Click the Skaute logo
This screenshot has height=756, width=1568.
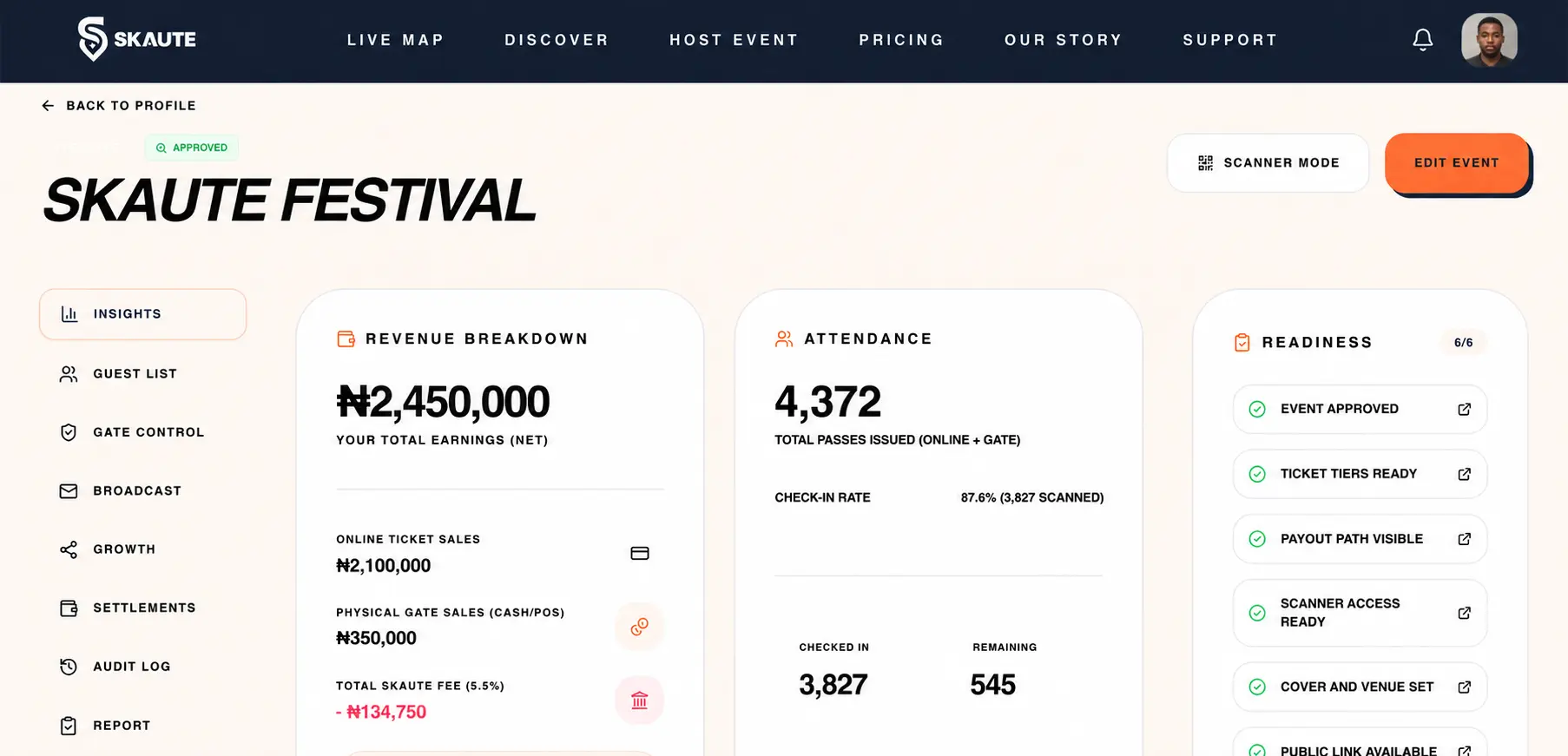pos(136,39)
